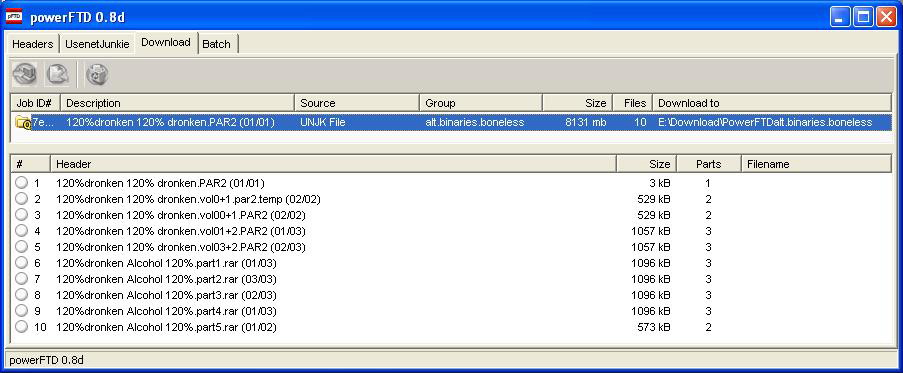The height and width of the screenshot is (373, 903).
Task: Click the recycle bin toolbar icon
Action: [x=97, y=74]
